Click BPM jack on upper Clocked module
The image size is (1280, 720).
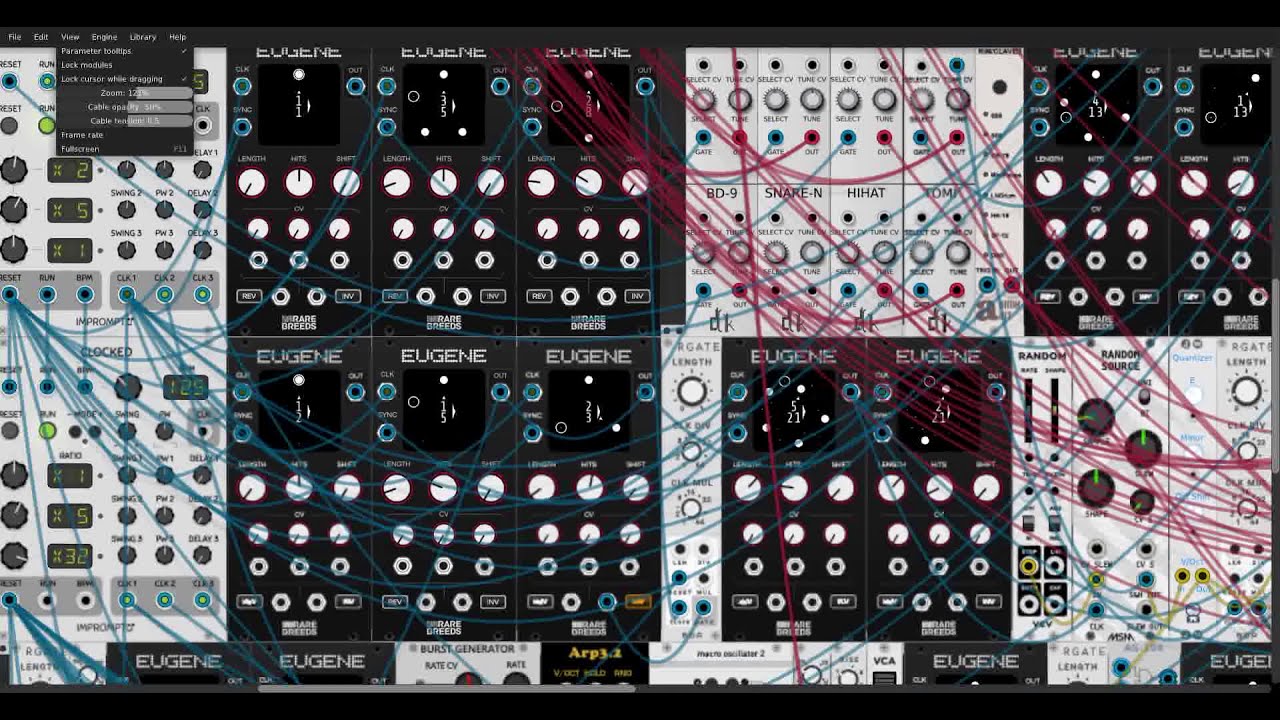pos(85,295)
